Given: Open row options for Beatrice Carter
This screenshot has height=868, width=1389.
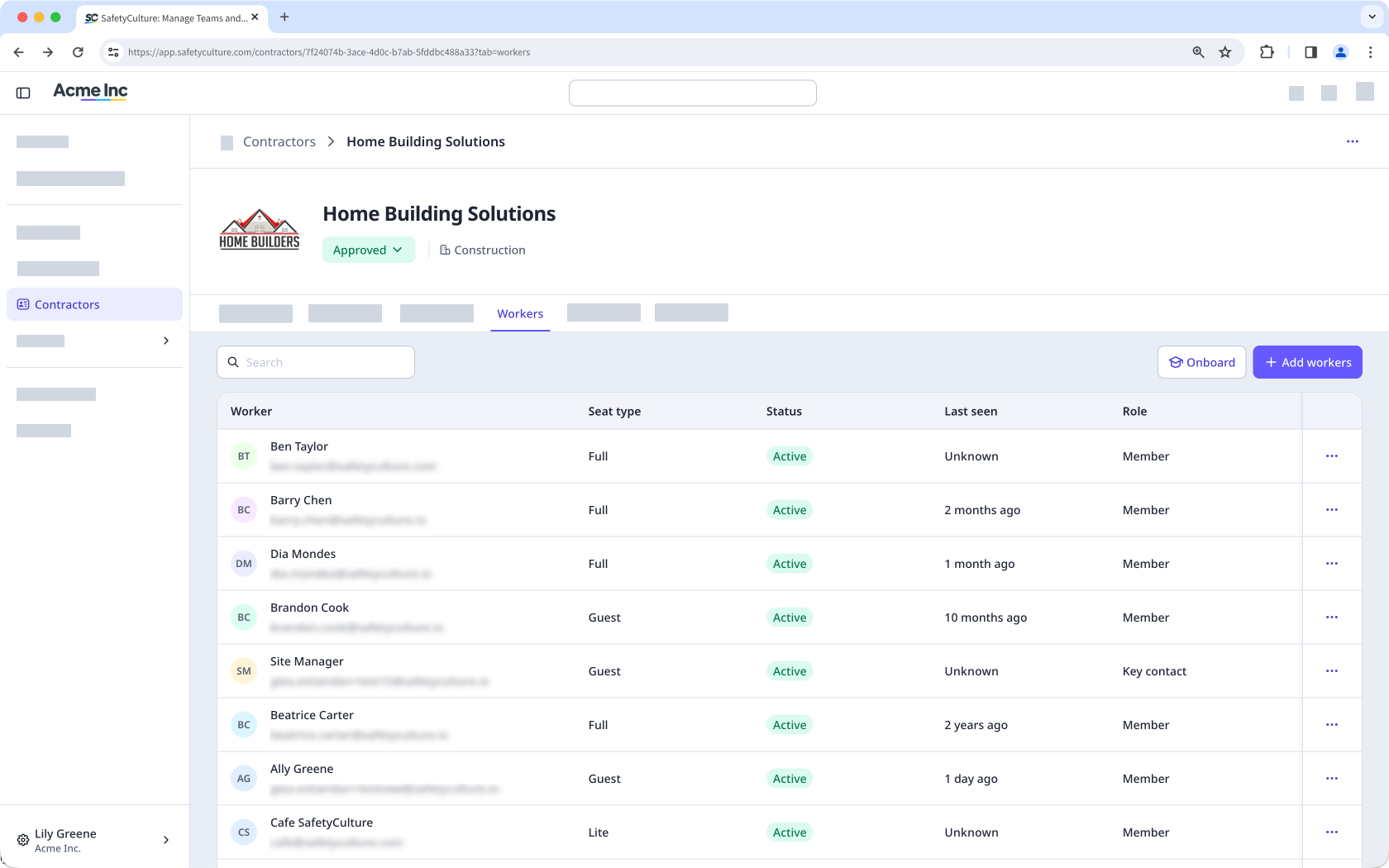Looking at the screenshot, I should pyautogui.click(x=1332, y=725).
